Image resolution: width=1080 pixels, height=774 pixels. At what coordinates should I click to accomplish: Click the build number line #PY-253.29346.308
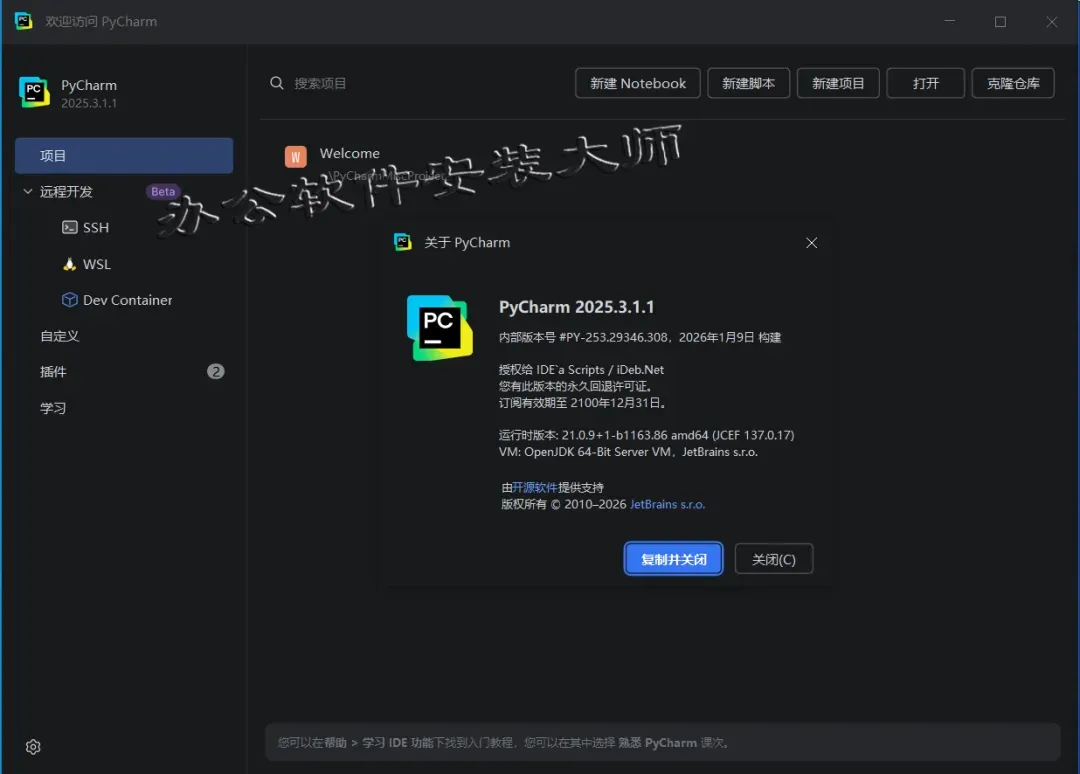pyautogui.click(x=640, y=337)
